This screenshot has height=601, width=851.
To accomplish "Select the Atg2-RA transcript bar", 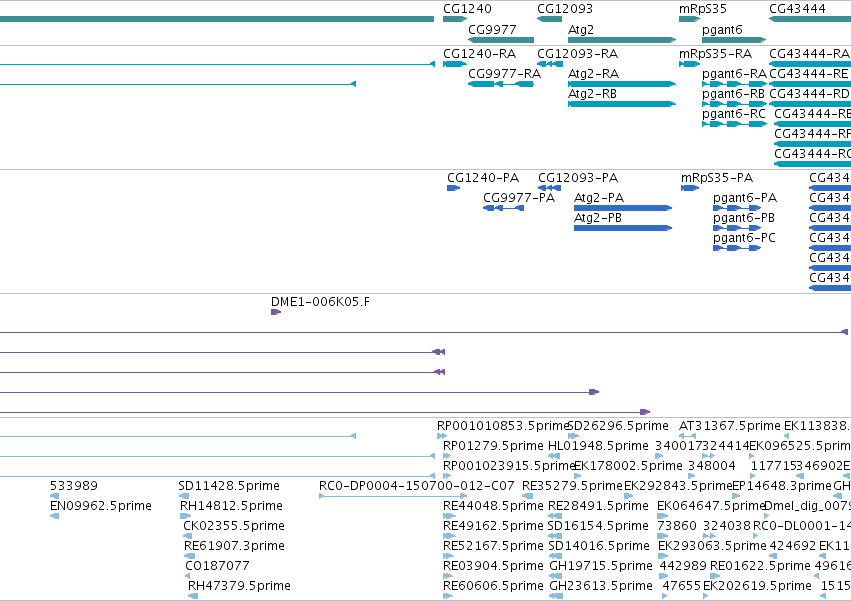I will (622, 84).
